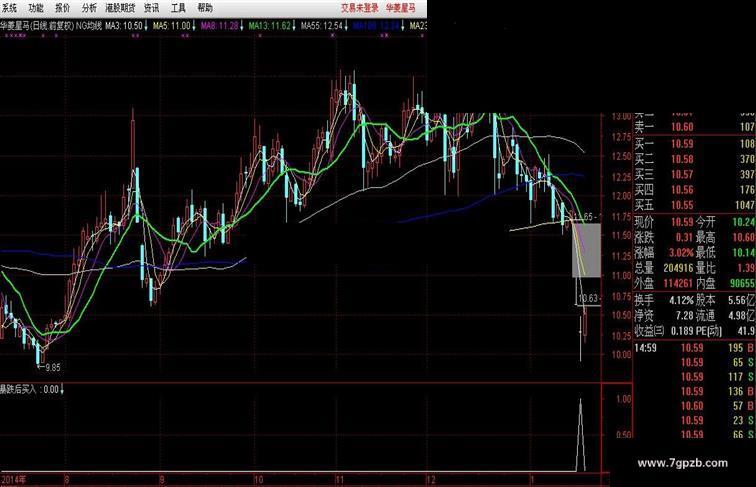Click the 内盘 value 90655
This screenshot has height=487, width=756.
[743, 284]
